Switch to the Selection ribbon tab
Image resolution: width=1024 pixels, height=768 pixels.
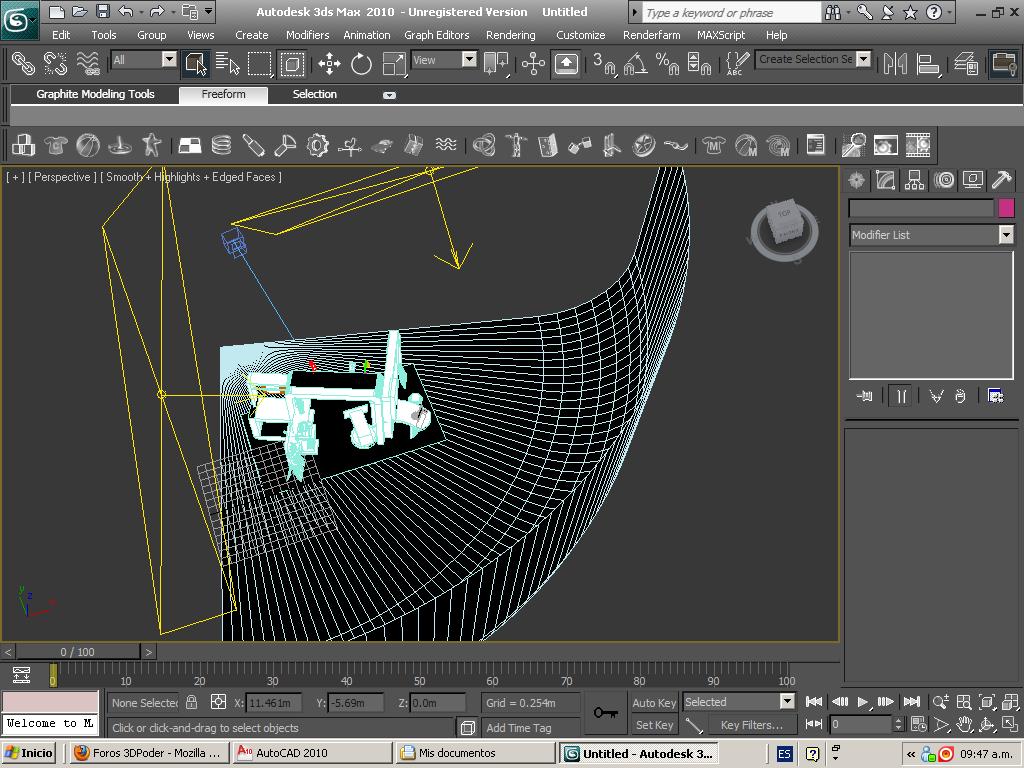coord(314,95)
